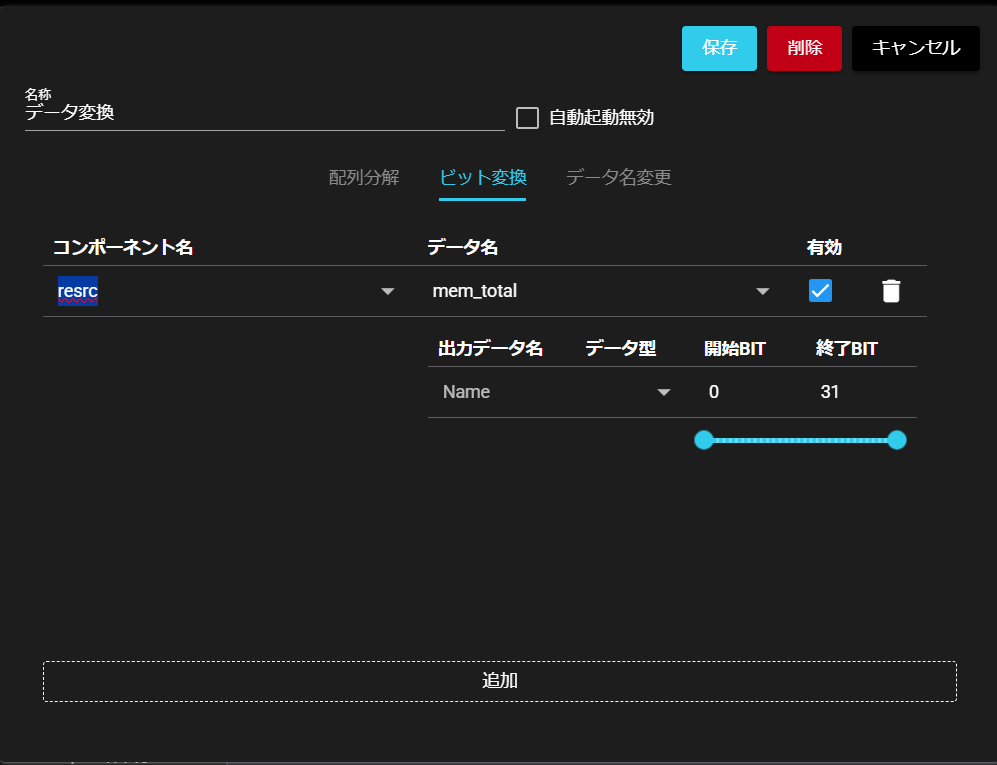This screenshot has width=997, height=765.
Task: Select the ビット変換 tab
Action: click(x=482, y=178)
